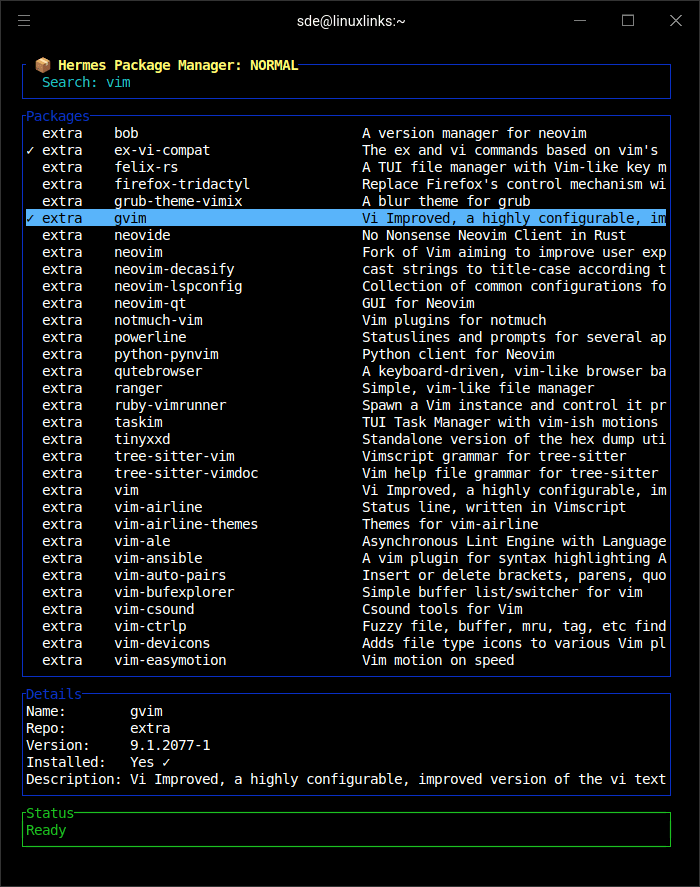Highlight the vim-easymotion package

tap(170, 660)
